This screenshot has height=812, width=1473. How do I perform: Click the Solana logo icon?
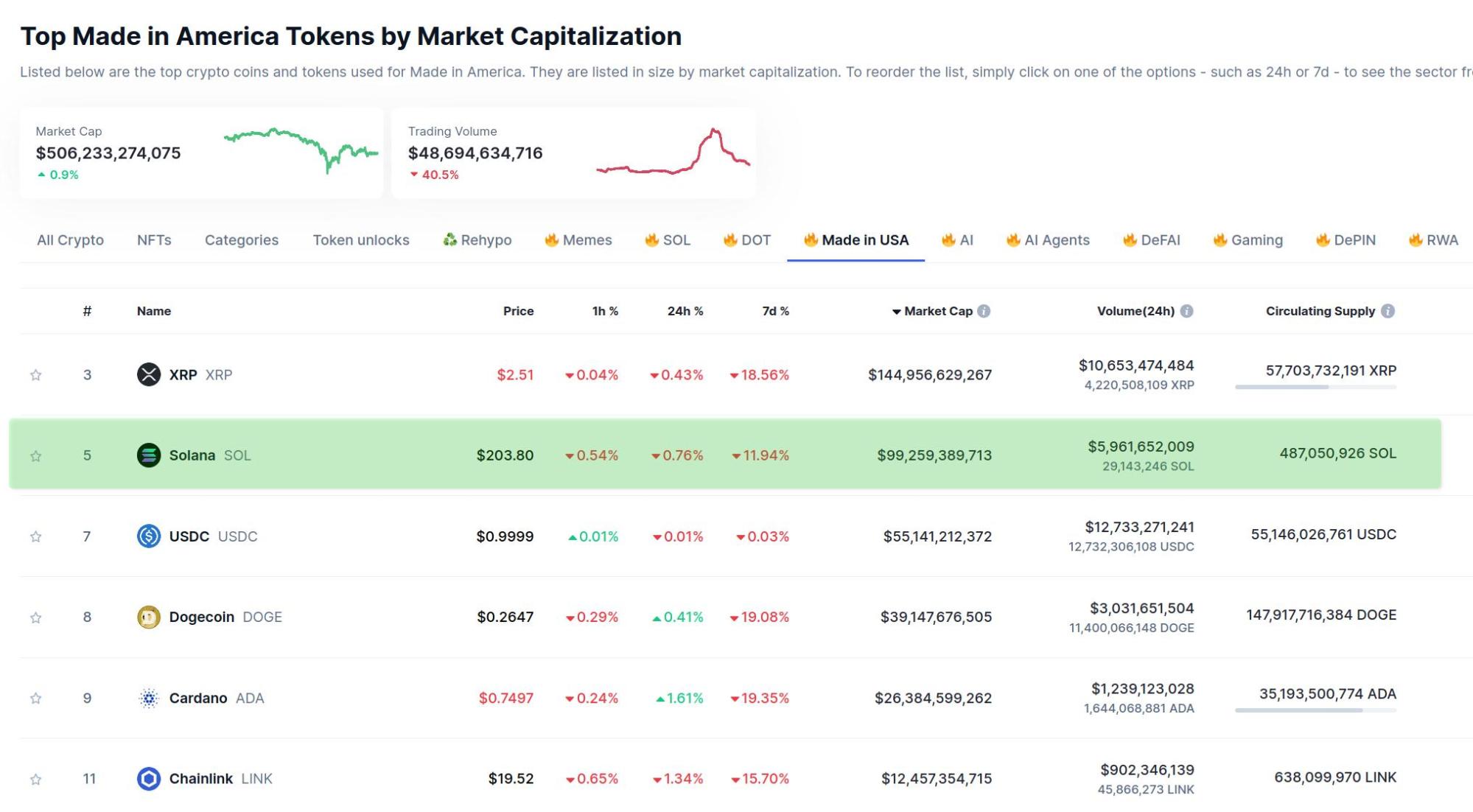coord(148,455)
